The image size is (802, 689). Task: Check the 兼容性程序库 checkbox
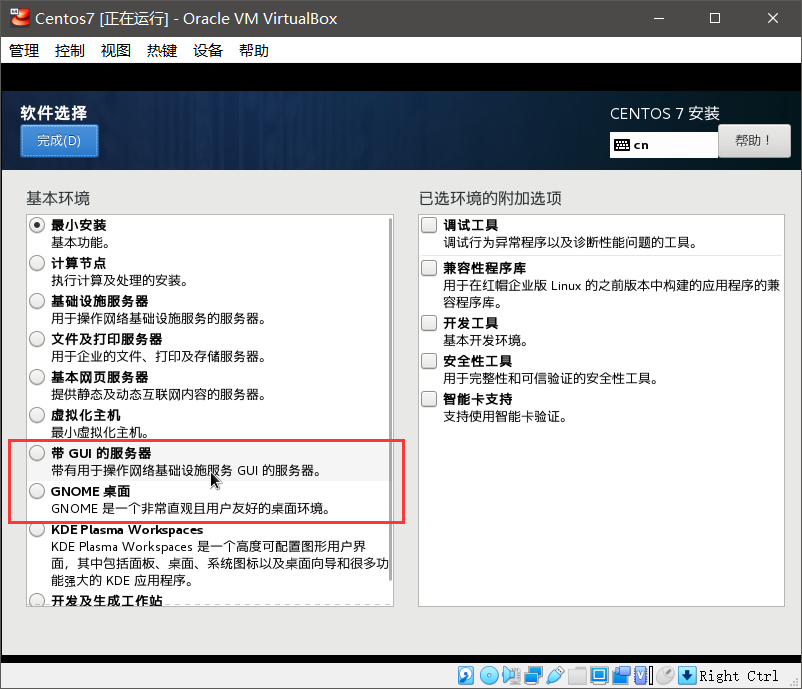click(429, 268)
